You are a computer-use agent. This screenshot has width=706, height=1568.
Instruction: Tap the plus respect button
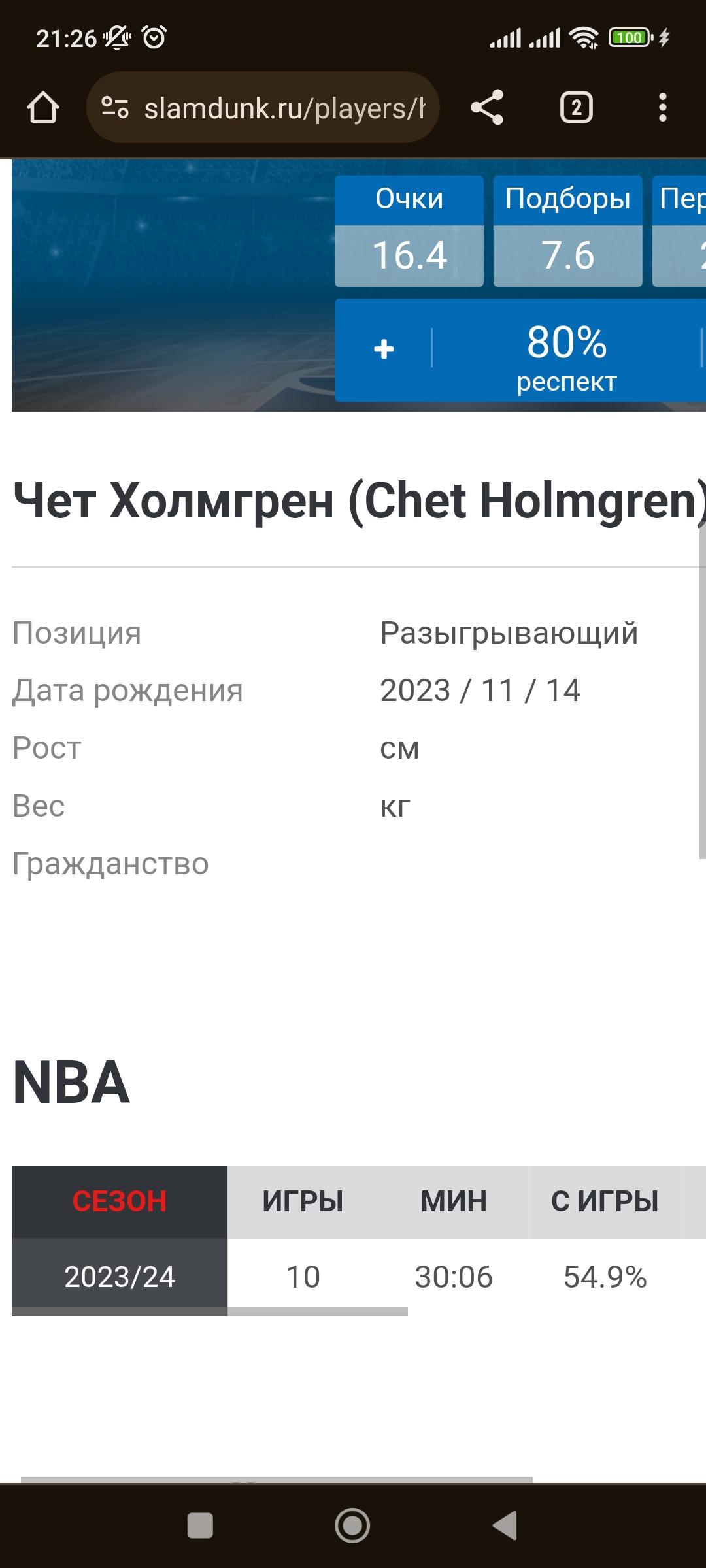(x=384, y=349)
